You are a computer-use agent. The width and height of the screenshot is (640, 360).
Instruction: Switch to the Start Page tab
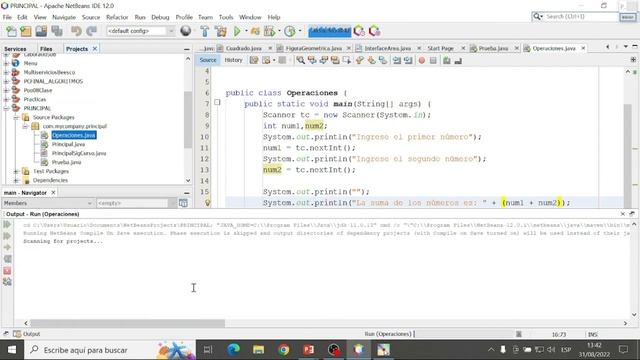(440, 48)
